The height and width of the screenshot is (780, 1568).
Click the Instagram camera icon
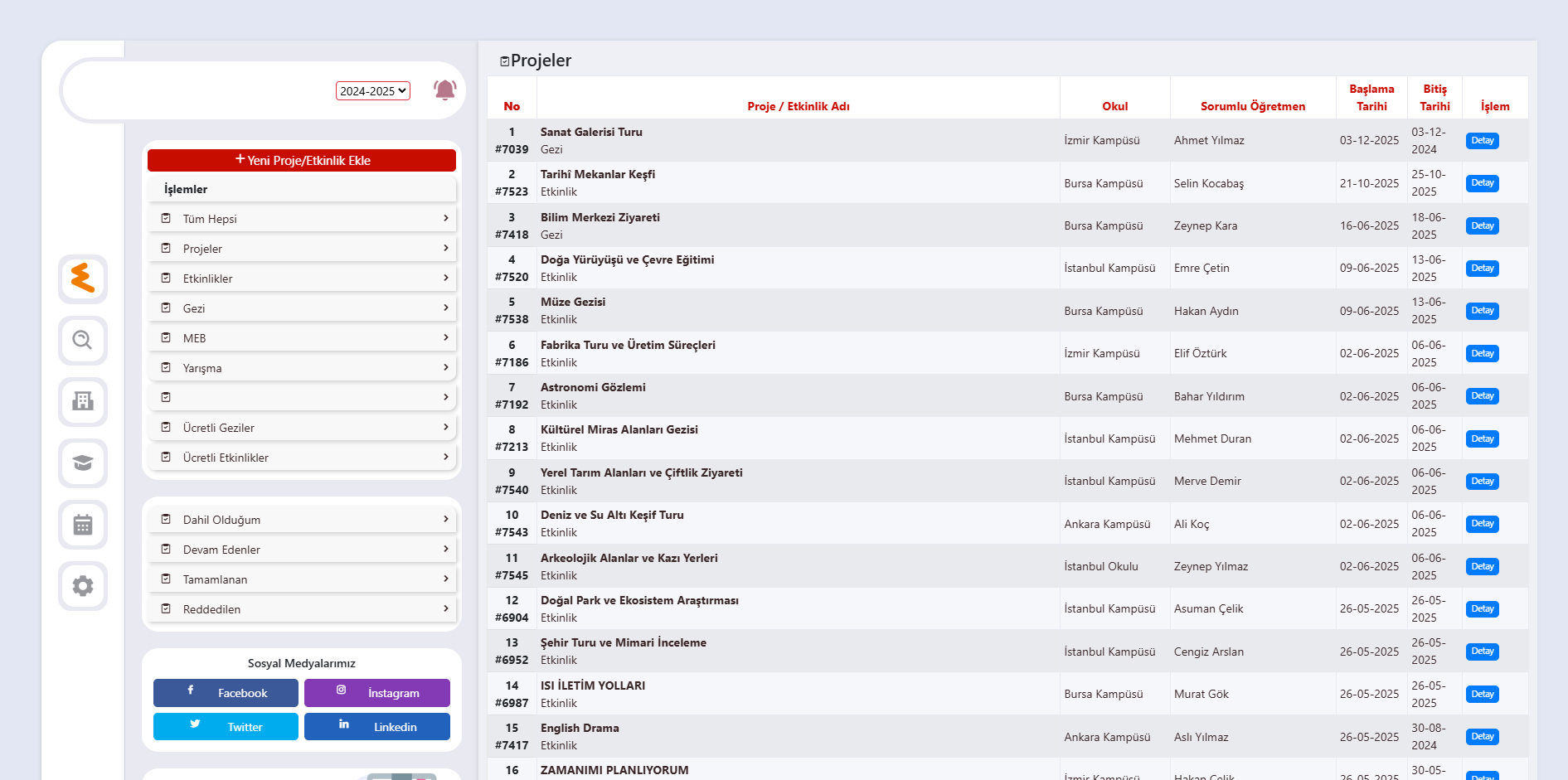pos(341,690)
